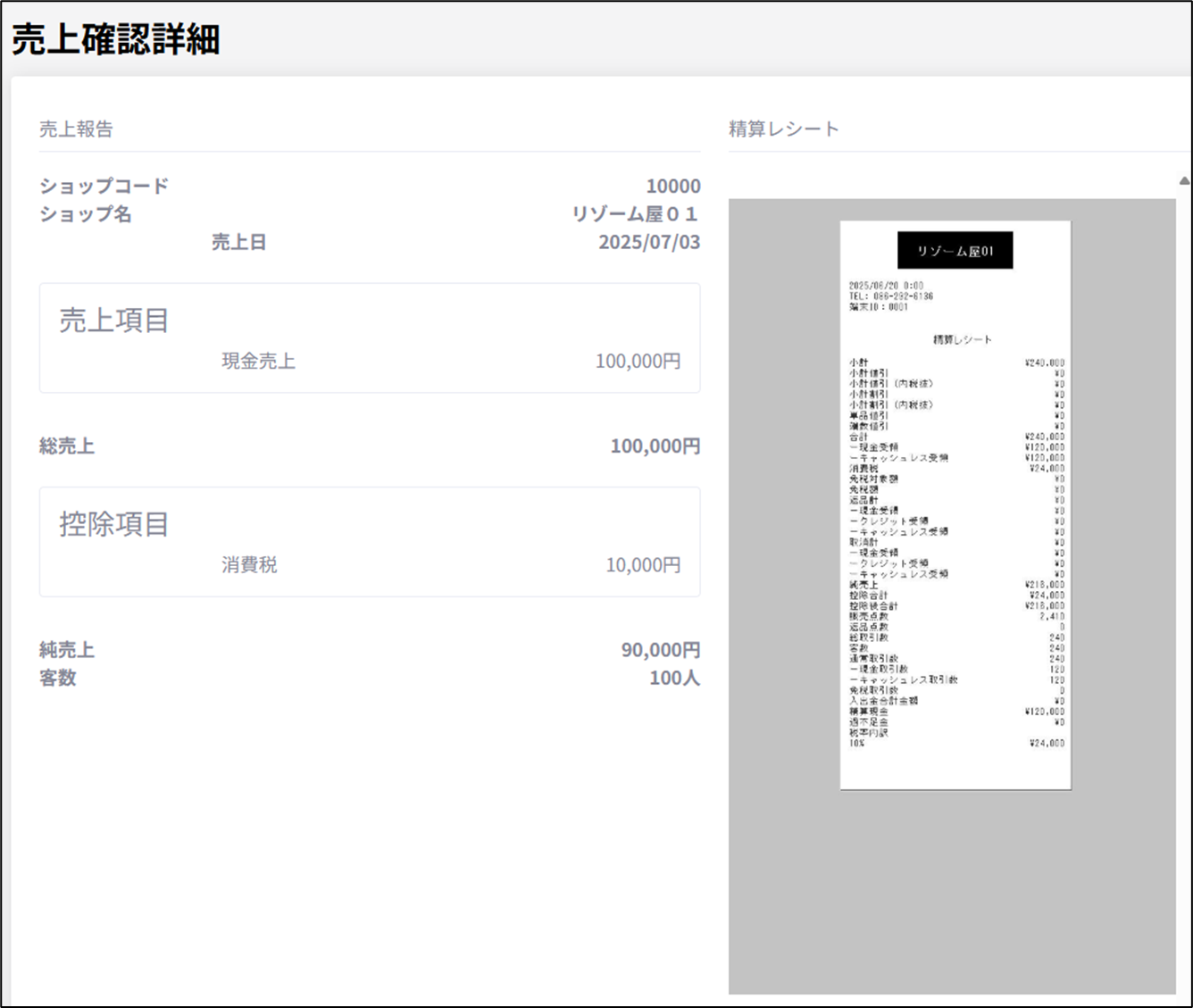Image resolution: width=1193 pixels, height=1008 pixels.
Task: Click the 客数 label
Action: click(x=58, y=678)
